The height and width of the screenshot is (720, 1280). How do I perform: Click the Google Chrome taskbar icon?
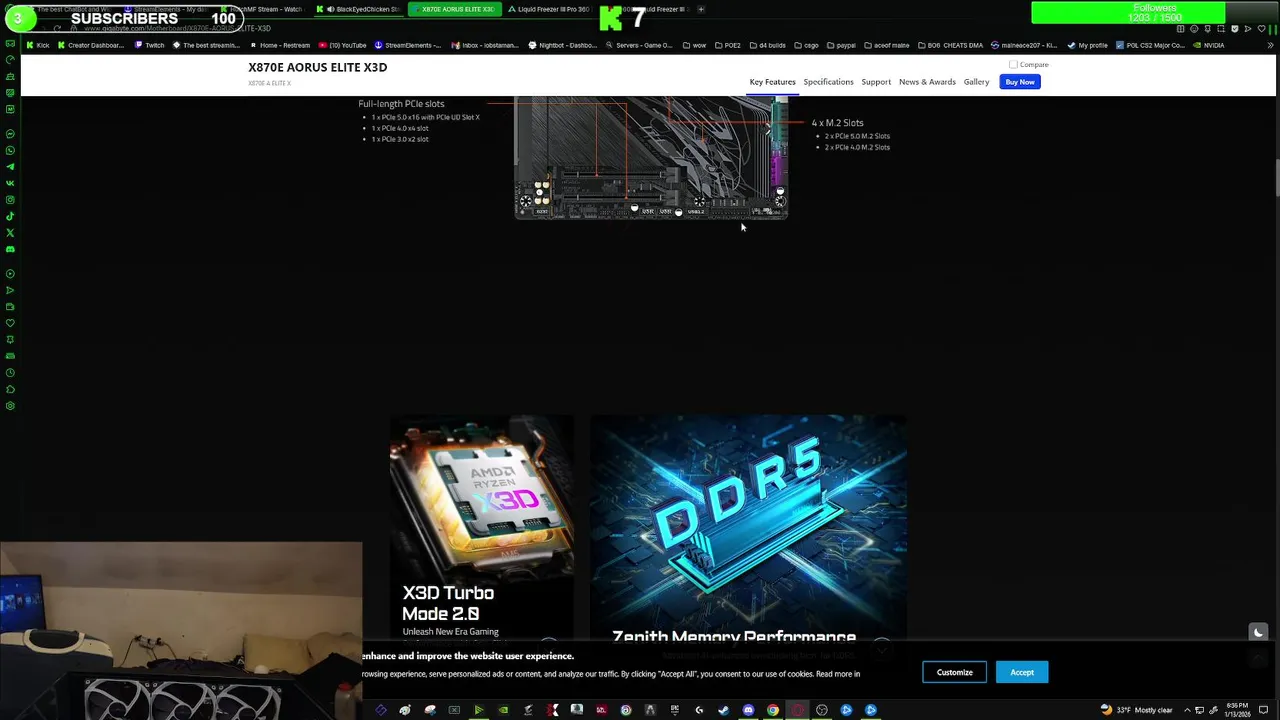click(x=773, y=710)
